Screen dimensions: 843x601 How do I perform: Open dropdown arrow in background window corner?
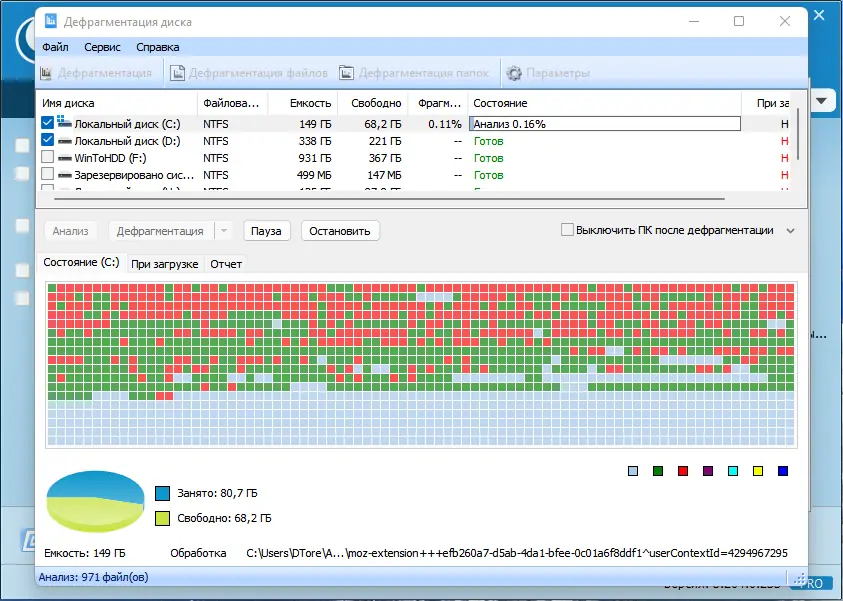click(x=821, y=101)
